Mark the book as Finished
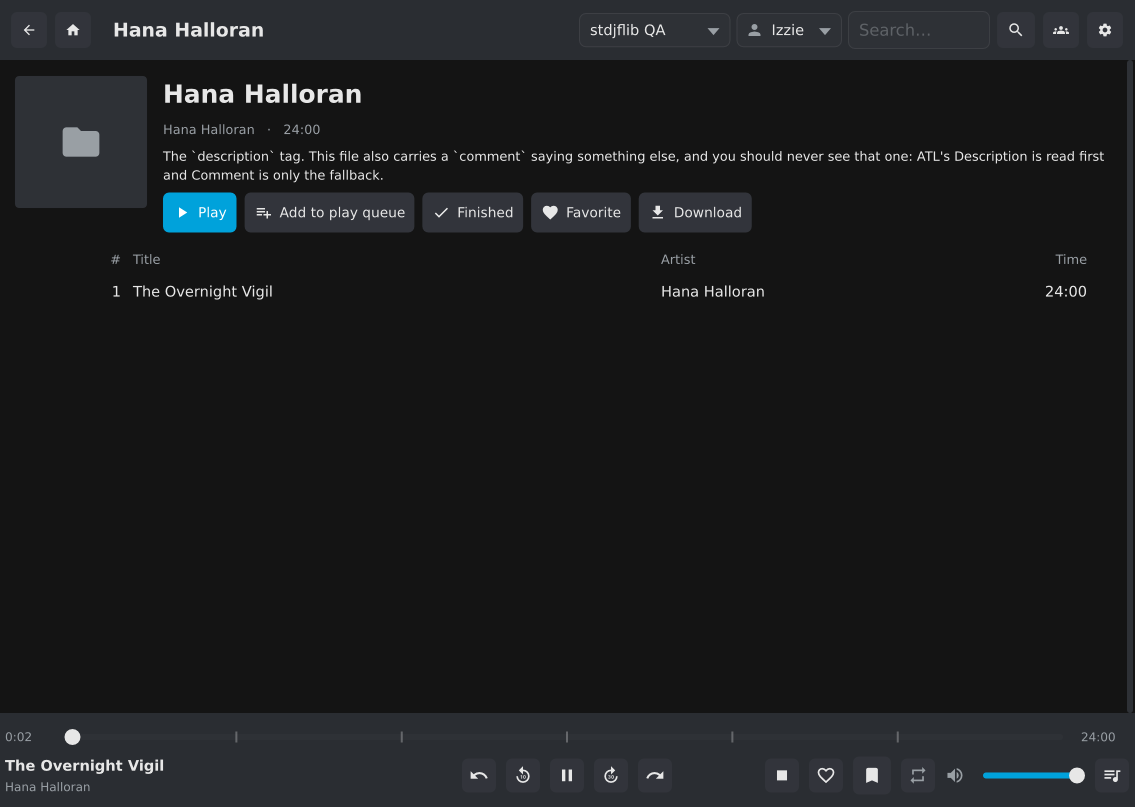Image resolution: width=1135 pixels, height=807 pixels. (472, 212)
